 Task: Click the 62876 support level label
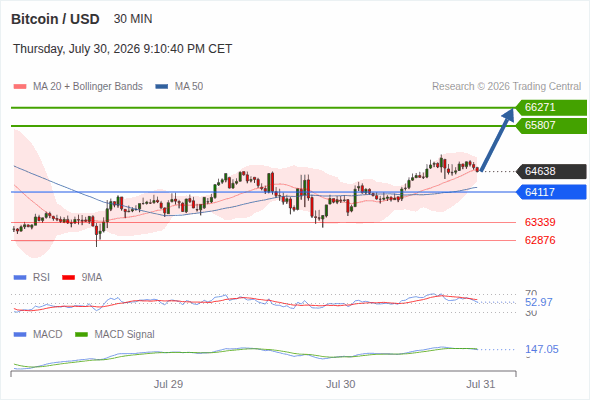click(540, 240)
